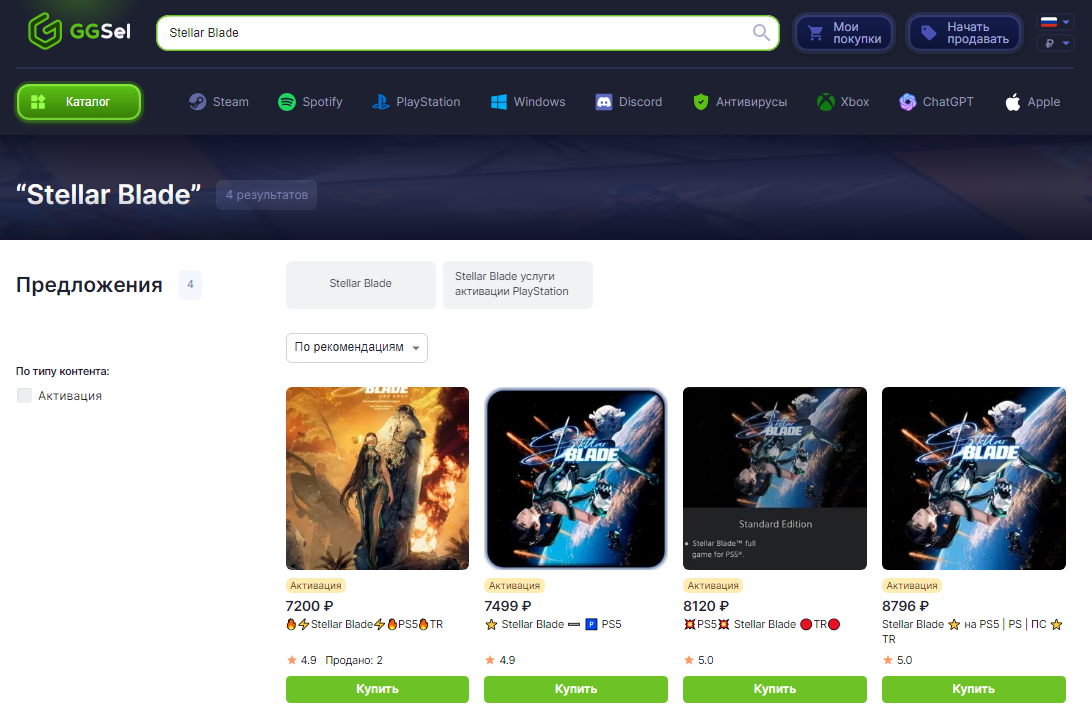Click the price tag icon
Viewport: 1092px width, 715px height.
(928, 33)
